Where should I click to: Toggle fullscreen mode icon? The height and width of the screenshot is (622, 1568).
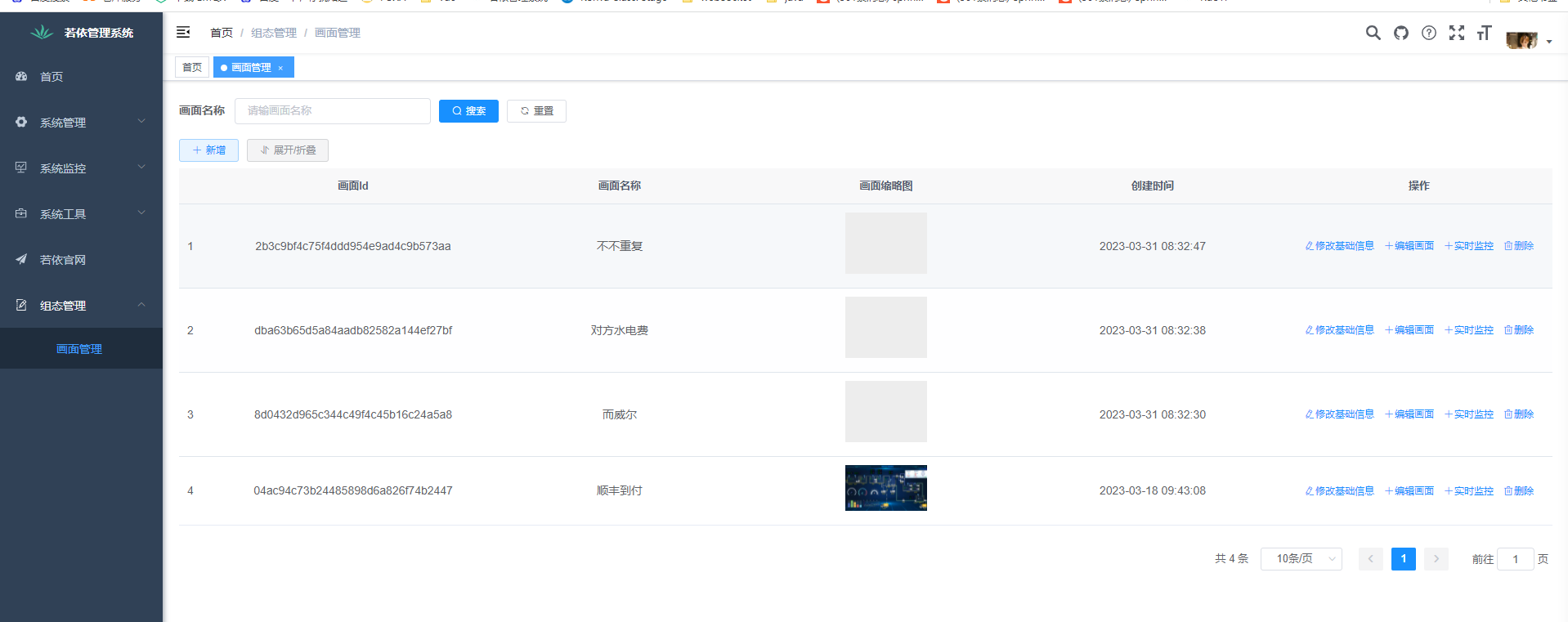coord(1456,33)
